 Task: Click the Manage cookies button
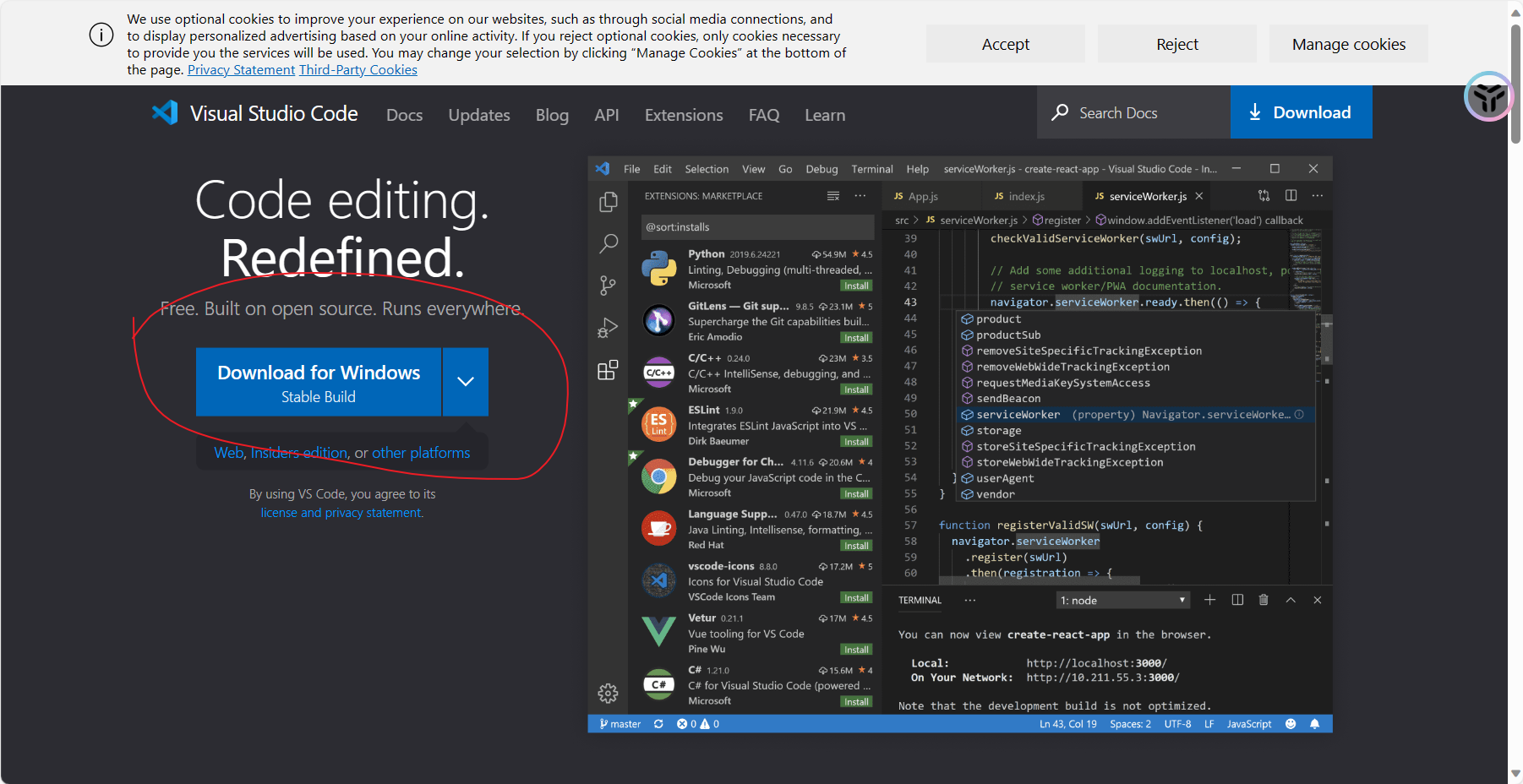(x=1349, y=44)
